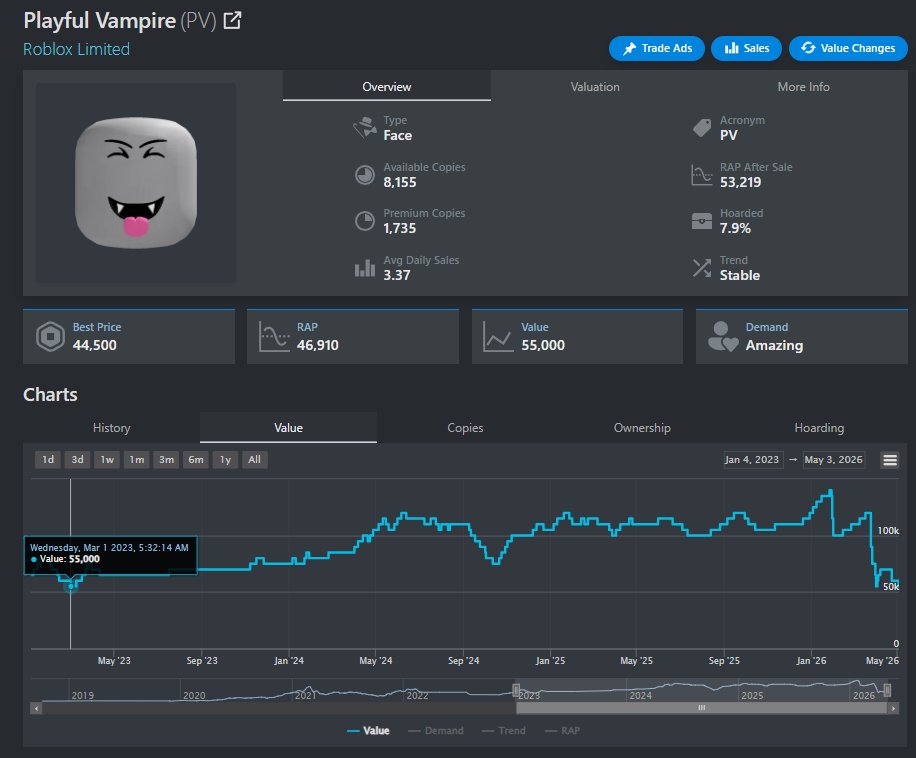
Task: Click the Hoarded chest icon
Action: [702, 221]
